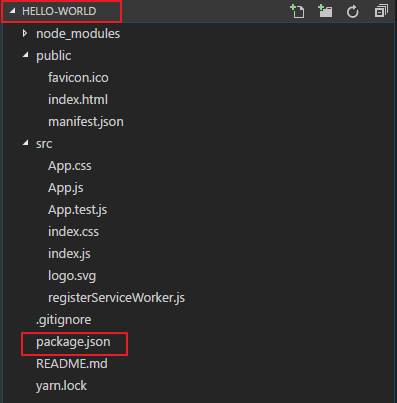Viewport: 397px width, 403px height.
Task: Open App.css file
Action: click(70, 166)
